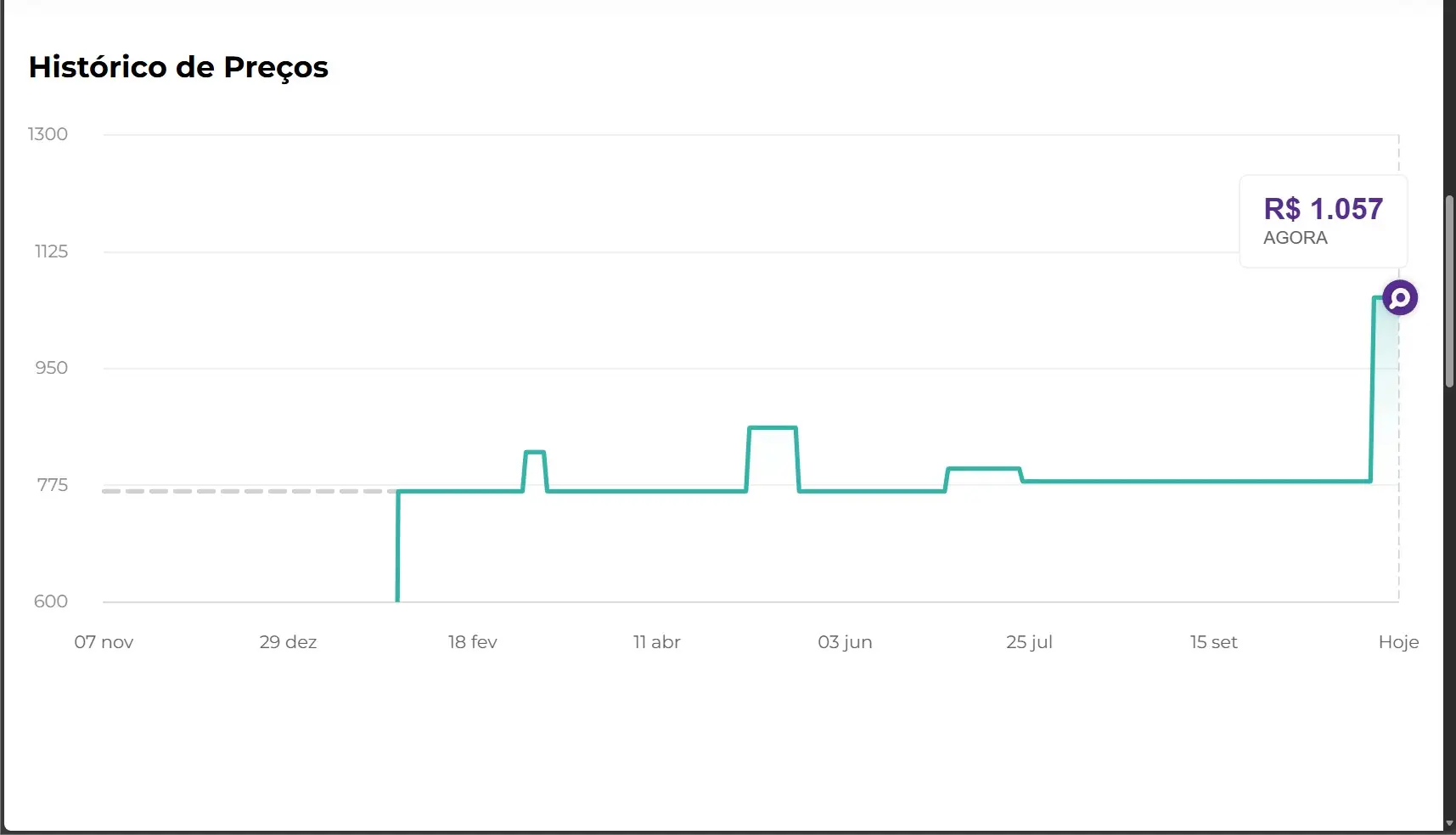Click the R$ 1.057 current price value
The height and width of the screenshot is (835, 1456).
pyautogui.click(x=1323, y=209)
